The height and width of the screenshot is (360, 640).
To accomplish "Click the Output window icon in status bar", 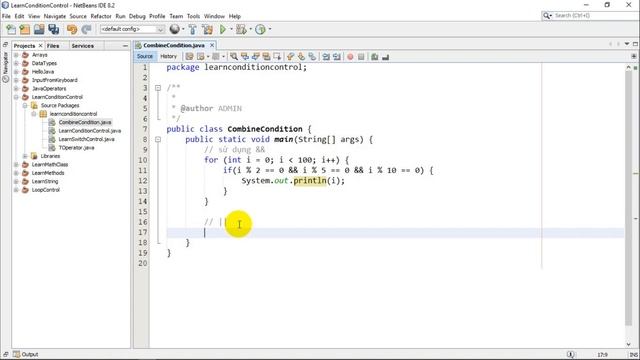I will coord(16,354).
